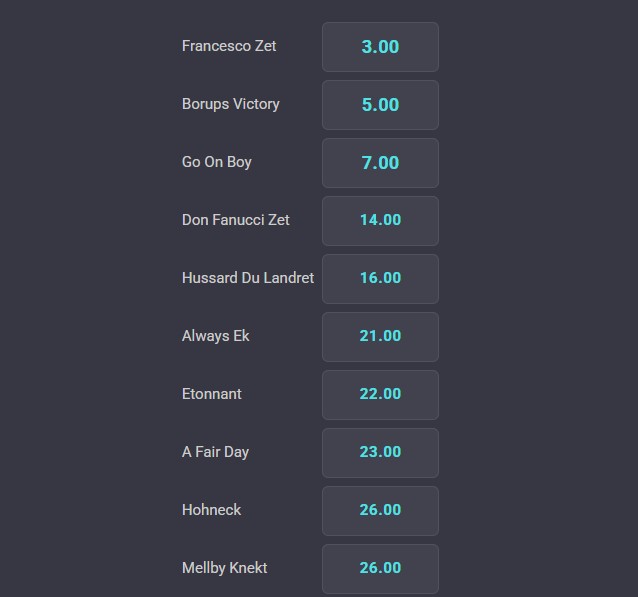
Task: Click the Go On Boy runner label
Action: [x=216, y=162]
